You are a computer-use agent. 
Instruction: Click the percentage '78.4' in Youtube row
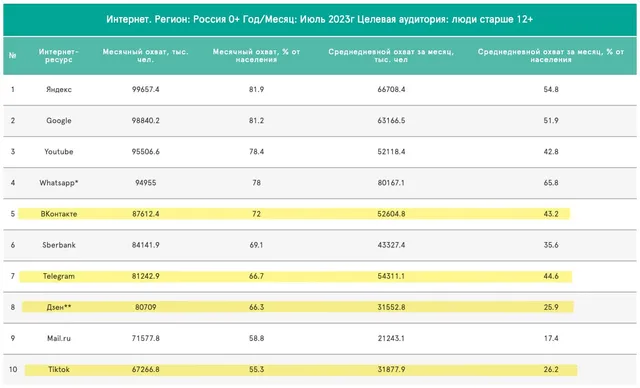(256, 151)
